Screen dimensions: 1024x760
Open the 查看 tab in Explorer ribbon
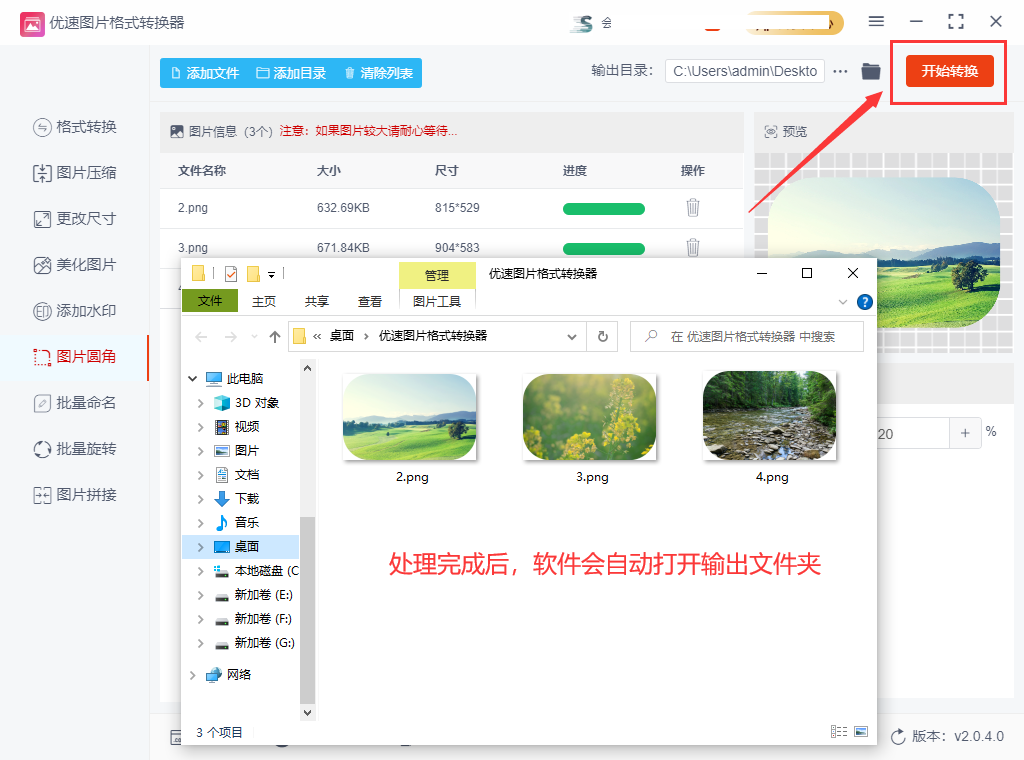tap(370, 302)
